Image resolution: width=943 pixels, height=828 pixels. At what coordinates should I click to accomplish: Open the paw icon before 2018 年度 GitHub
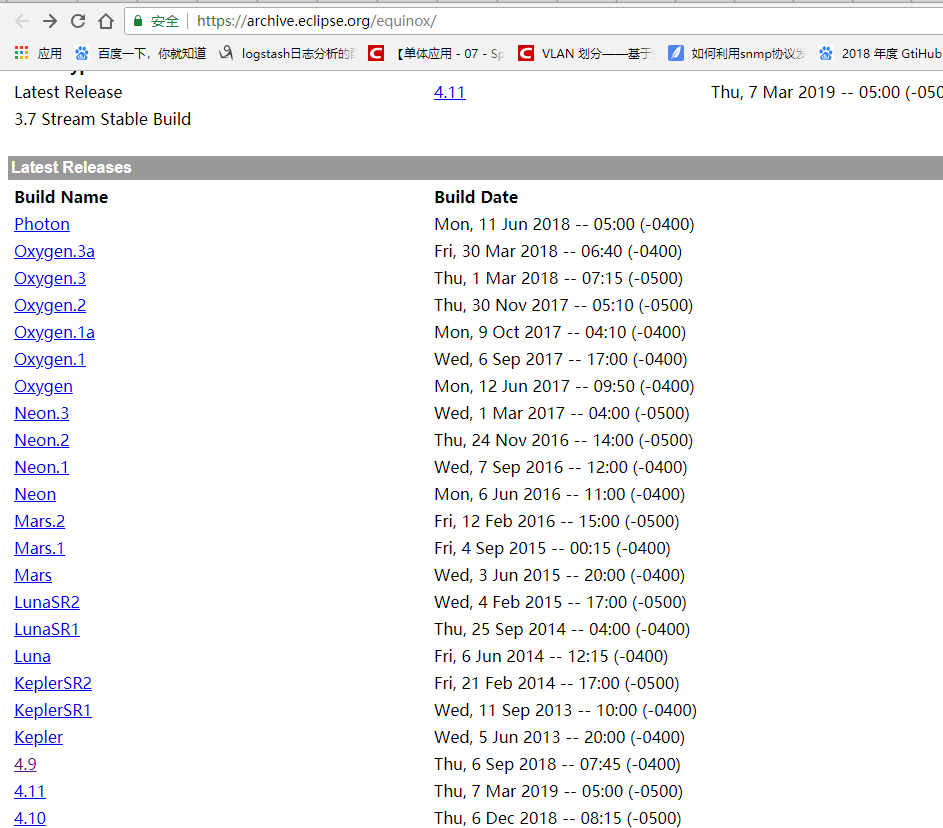pos(826,54)
